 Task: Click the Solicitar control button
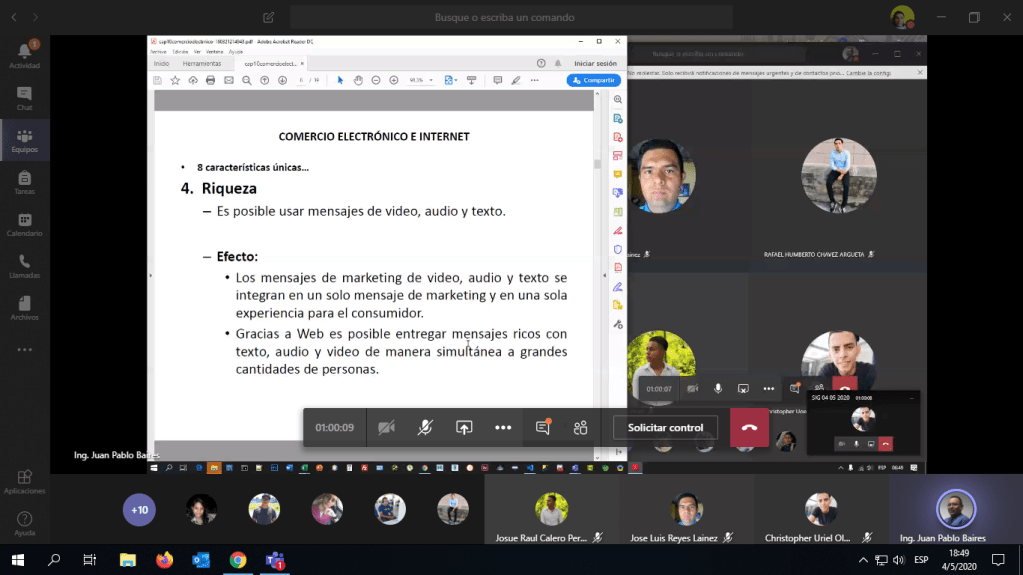coord(665,427)
